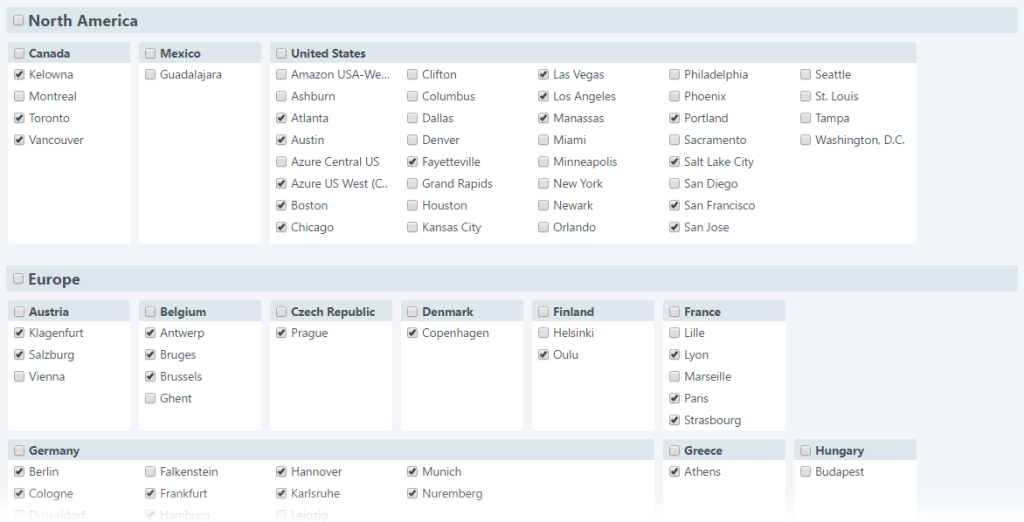Uncheck the Copenhagen checkbox
The width and height of the screenshot is (1024, 522).
412,333
